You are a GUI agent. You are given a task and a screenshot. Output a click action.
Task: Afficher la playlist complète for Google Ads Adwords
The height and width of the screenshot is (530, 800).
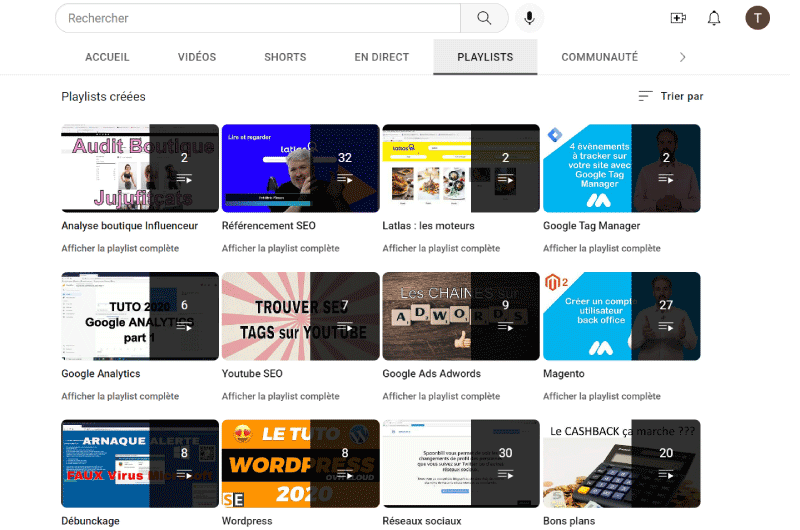tap(441, 396)
